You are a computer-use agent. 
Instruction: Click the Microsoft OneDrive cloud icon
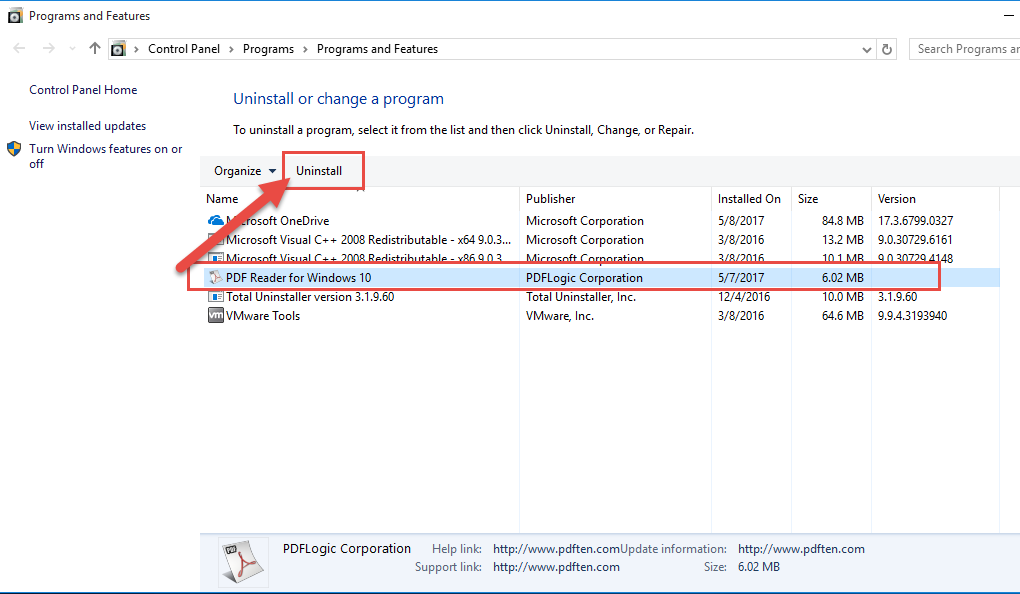[x=215, y=221]
